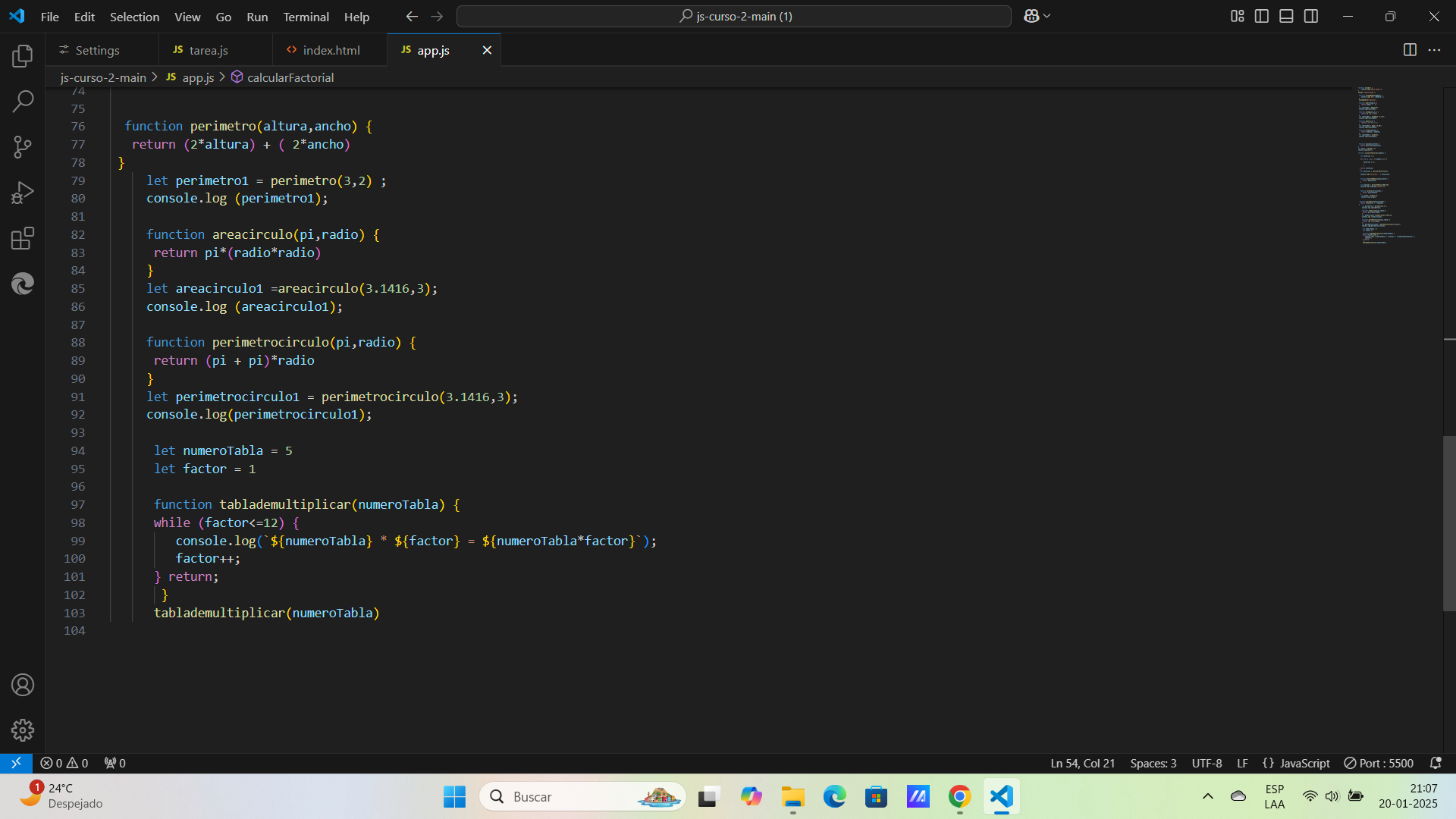Toggle the Run and Debug icon
1456x819 pixels.
click(22, 193)
